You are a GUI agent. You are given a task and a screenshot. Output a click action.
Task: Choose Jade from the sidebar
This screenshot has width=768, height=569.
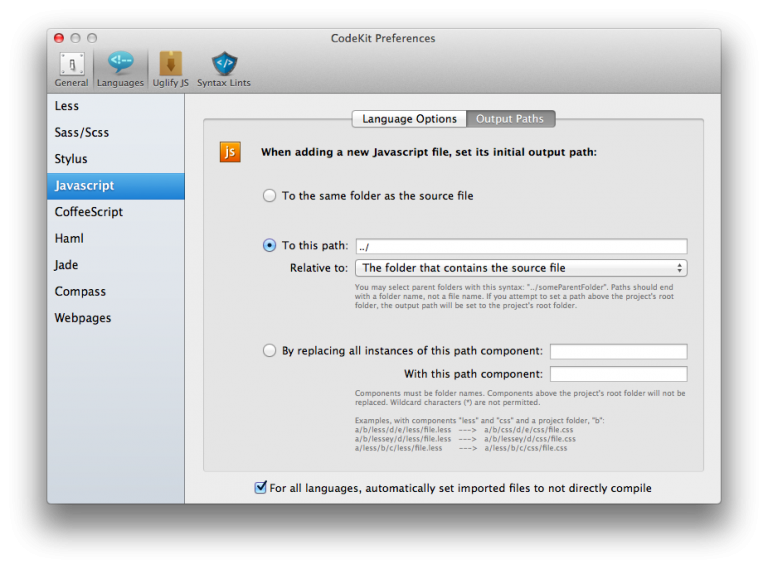(116, 265)
